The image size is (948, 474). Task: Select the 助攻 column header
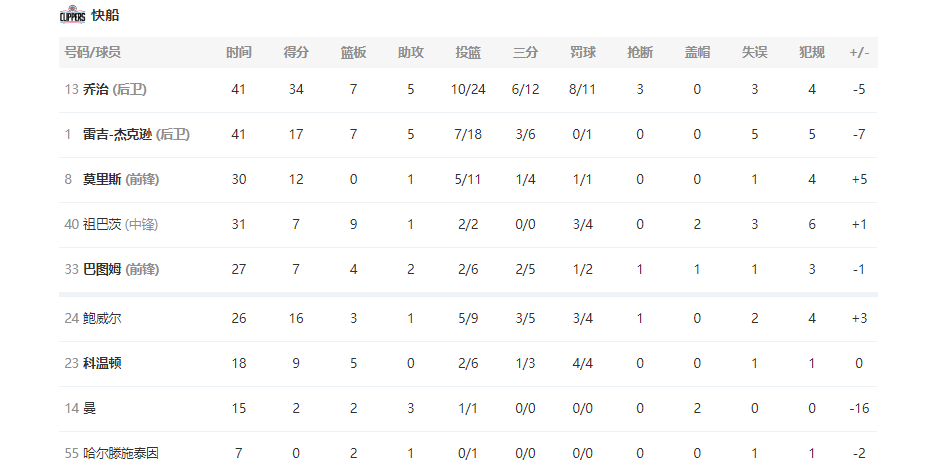pos(411,53)
